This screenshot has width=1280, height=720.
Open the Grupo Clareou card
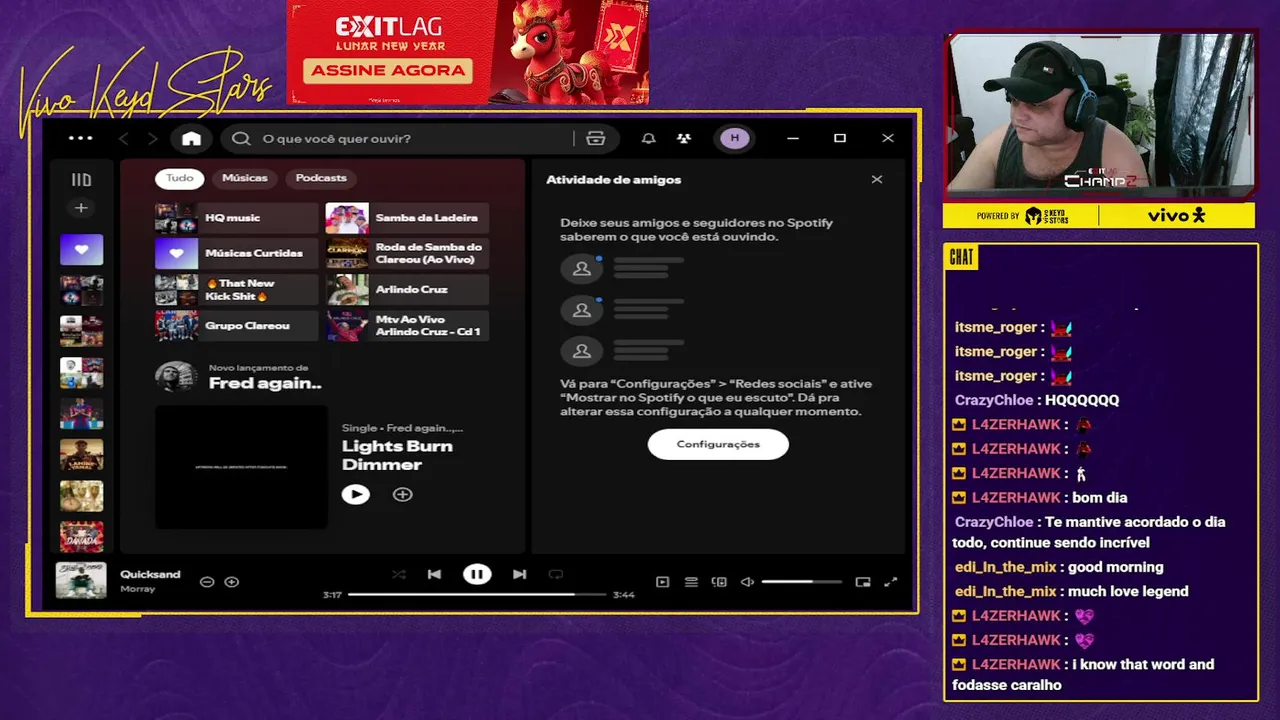point(236,326)
